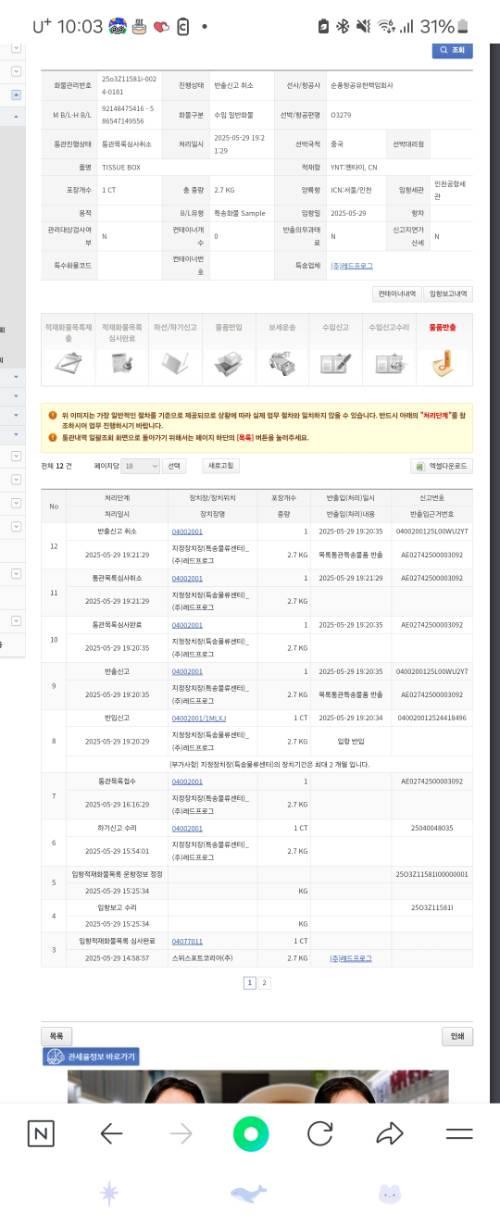500x1222 pixels.
Task: Tap the green circle search button
Action: 250,1133
